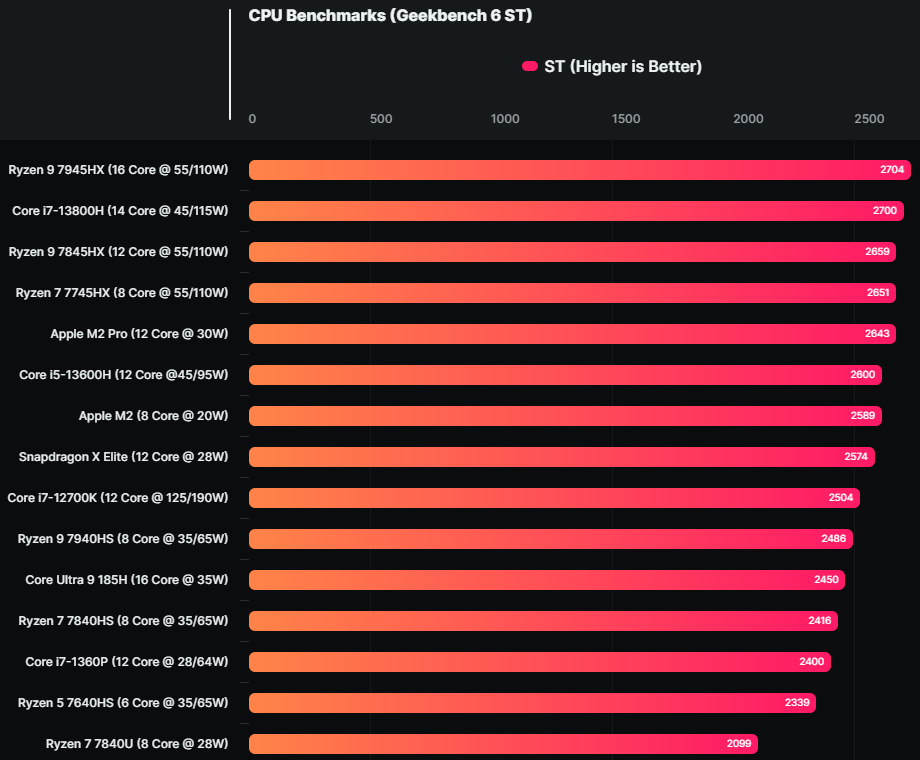This screenshot has height=760, width=920.
Task: Click the Core i5-13600H label
Action: (124, 375)
